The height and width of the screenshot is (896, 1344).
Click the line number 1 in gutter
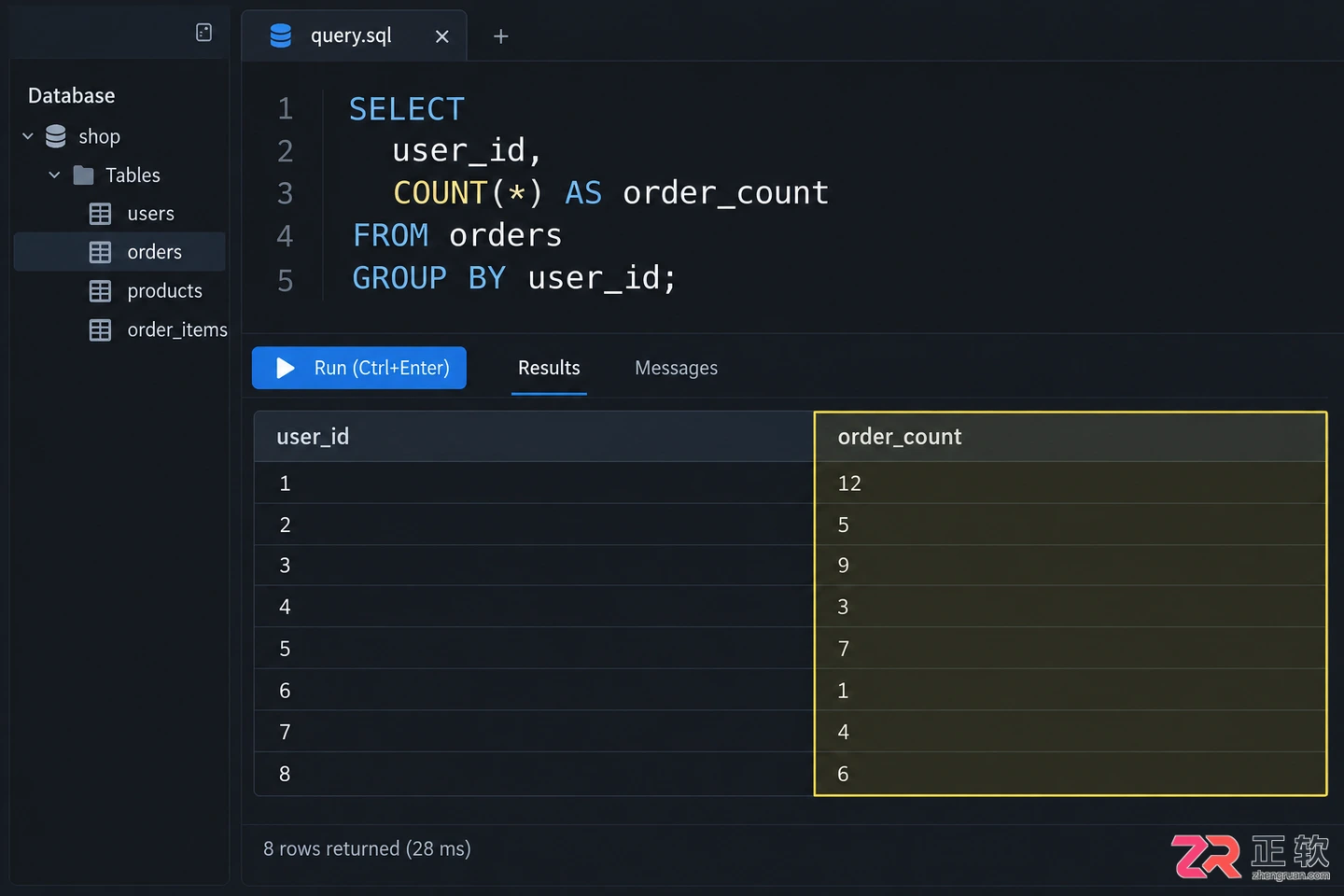(286, 109)
